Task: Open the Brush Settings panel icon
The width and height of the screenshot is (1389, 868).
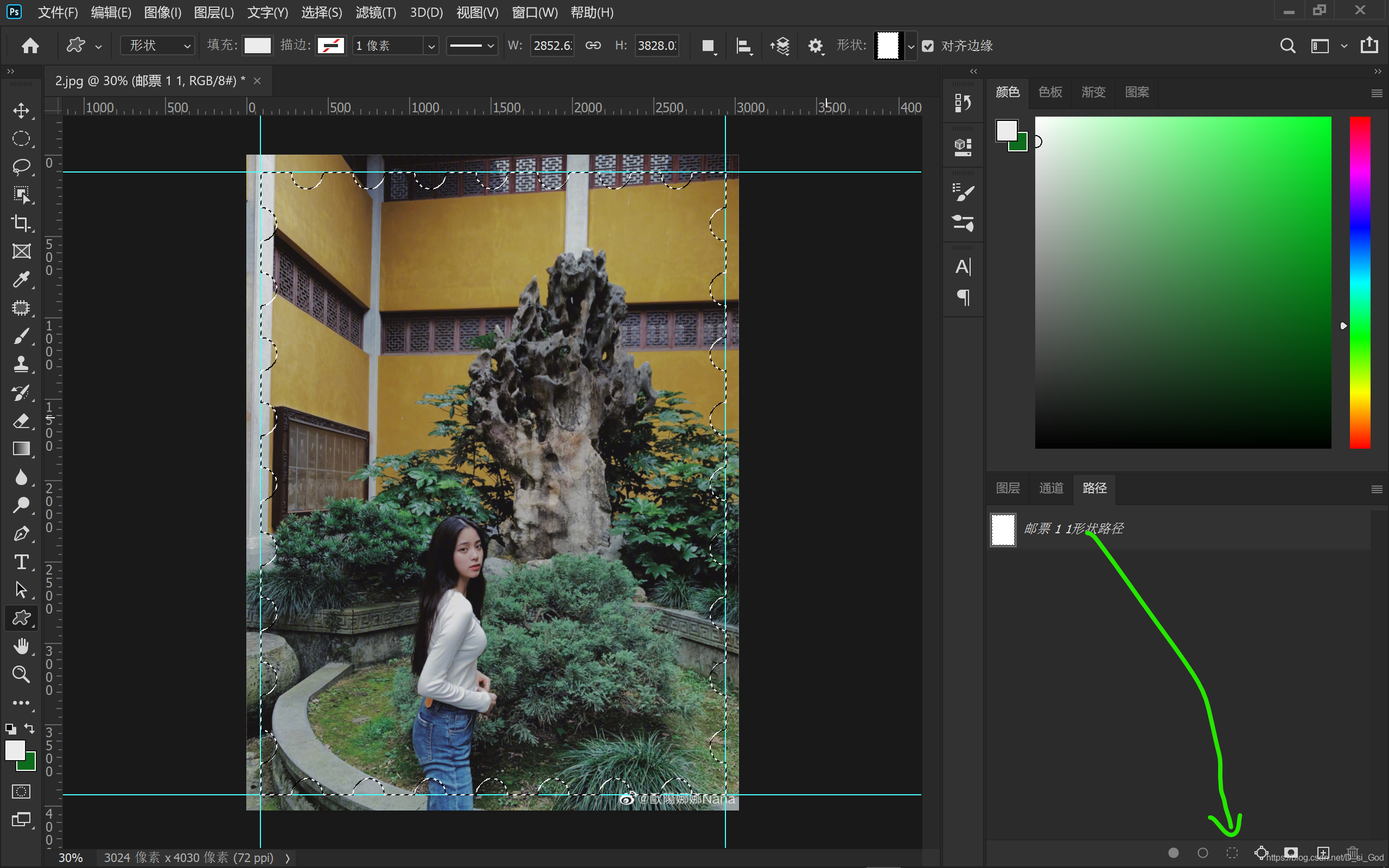Action: (x=963, y=192)
